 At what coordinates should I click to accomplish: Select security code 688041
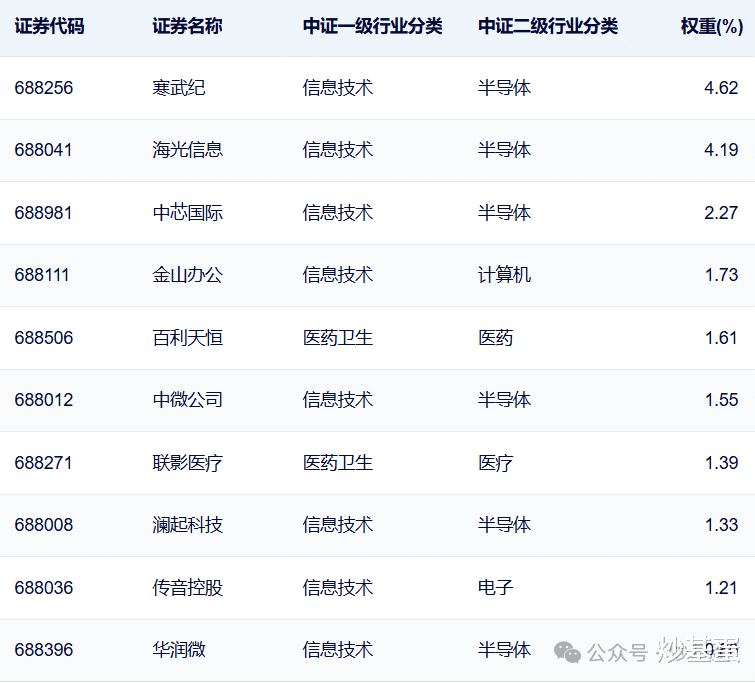coord(43,150)
